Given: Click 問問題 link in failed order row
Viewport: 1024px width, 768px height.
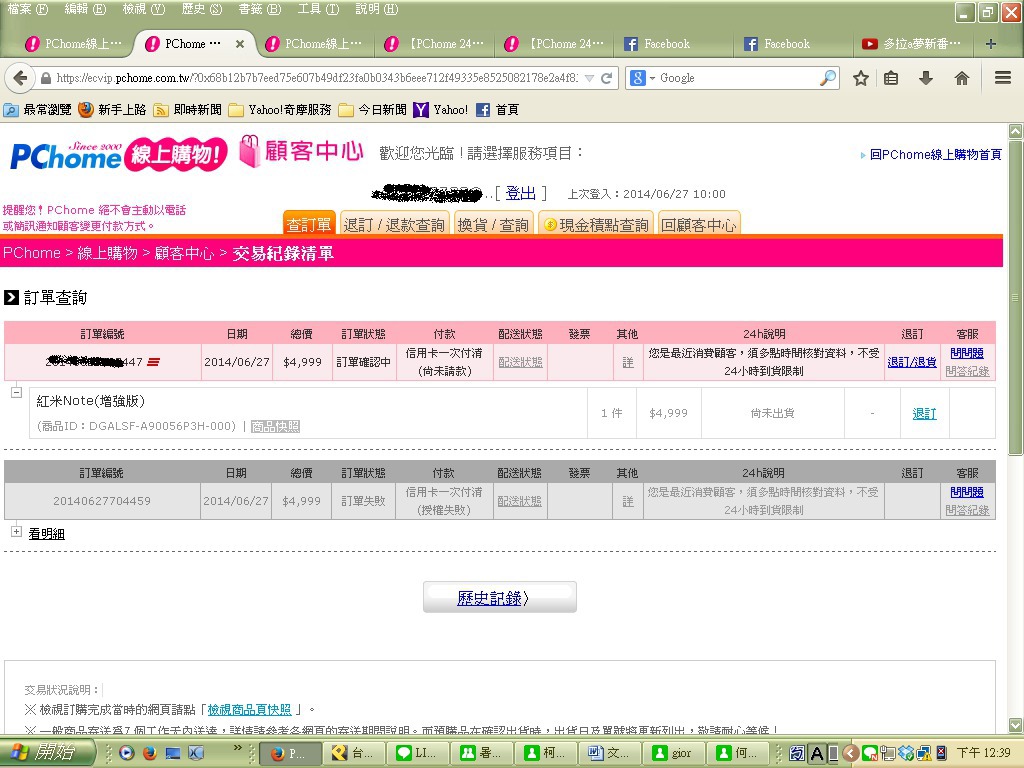Looking at the screenshot, I should 967,492.
